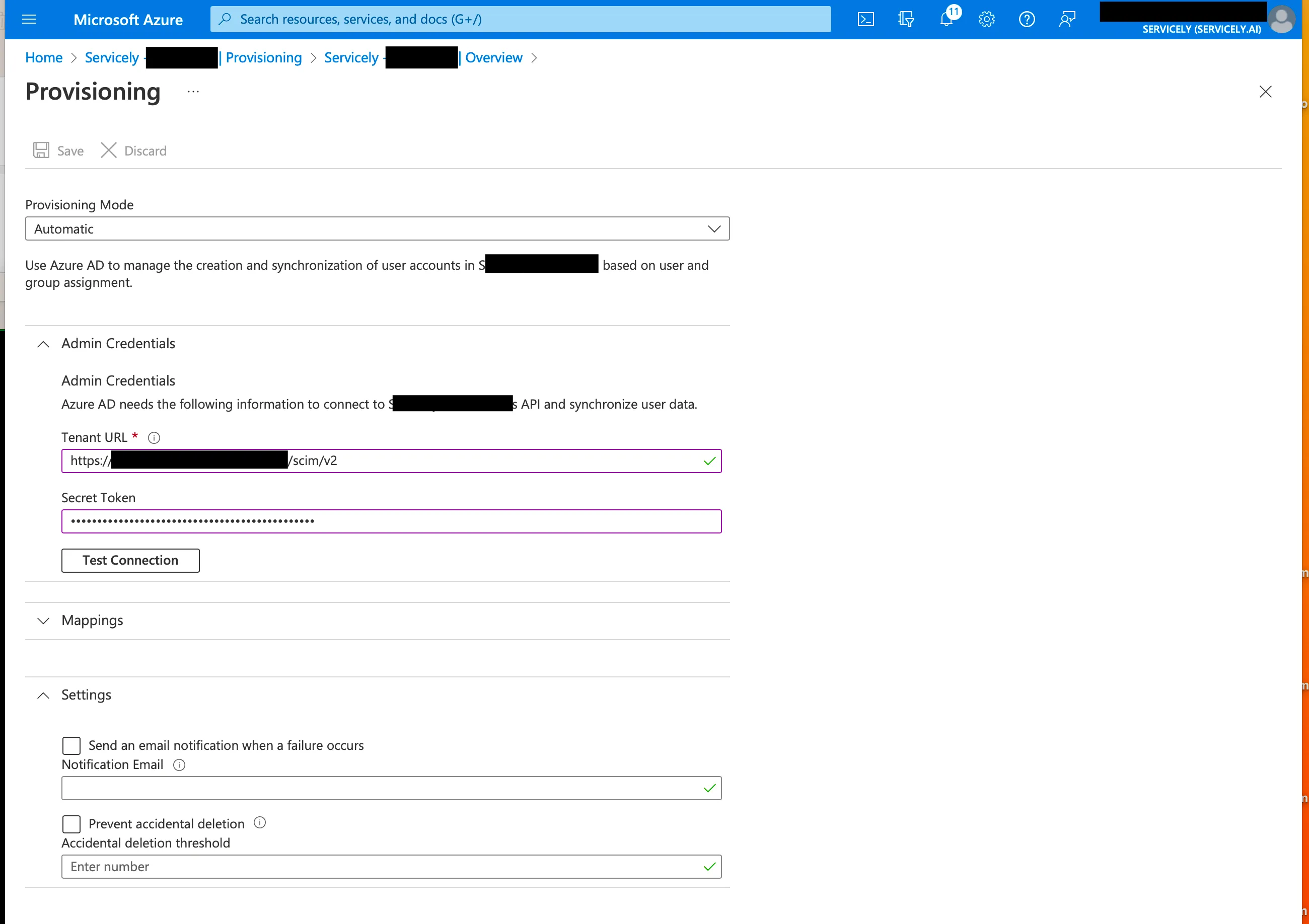Image resolution: width=1309 pixels, height=924 pixels.
Task: Click the Save button label
Action: [x=70, y=151]
